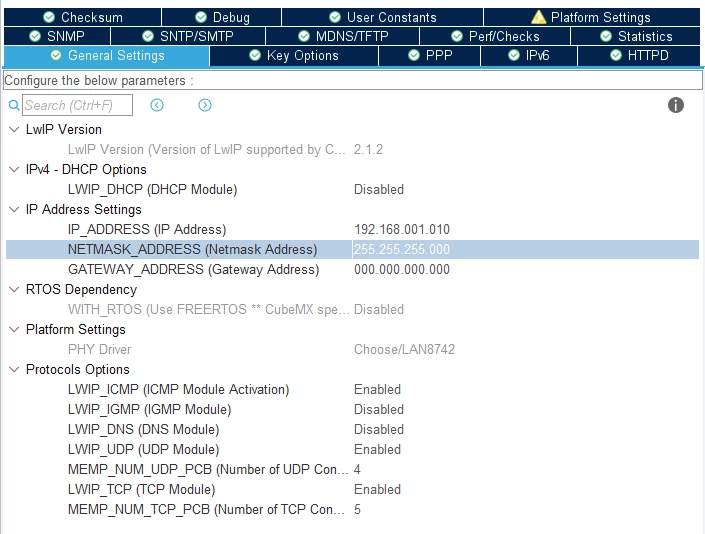705x534 pixels.
Task: Select MEMP_NUM_TCP_PCB row label
Action: point(206,509)
